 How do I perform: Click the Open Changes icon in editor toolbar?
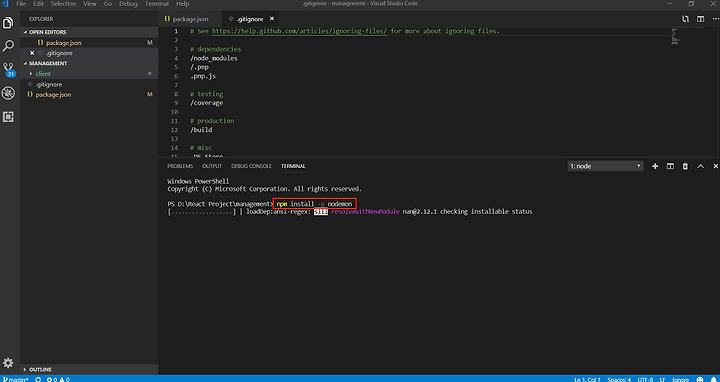pos(685,19)
